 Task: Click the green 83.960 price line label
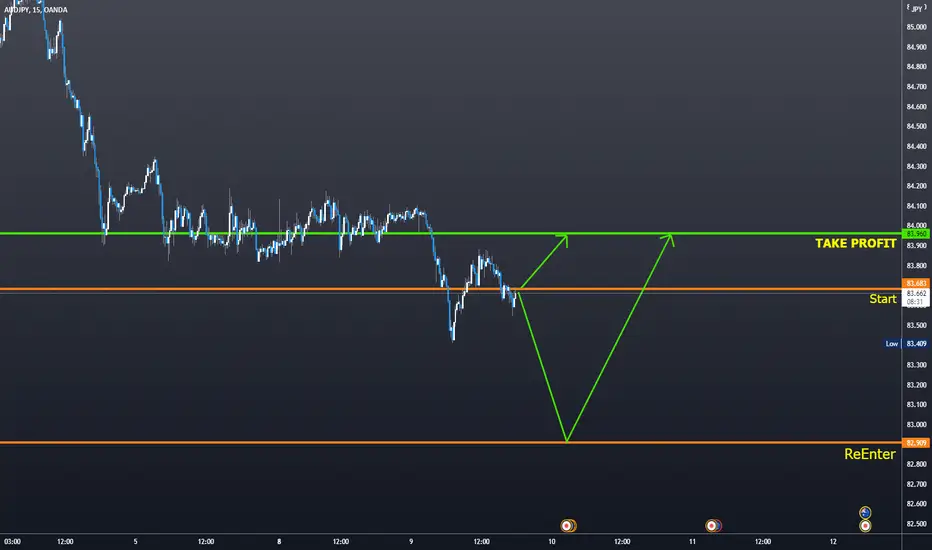pyautogui.click(x=916, y=234)
